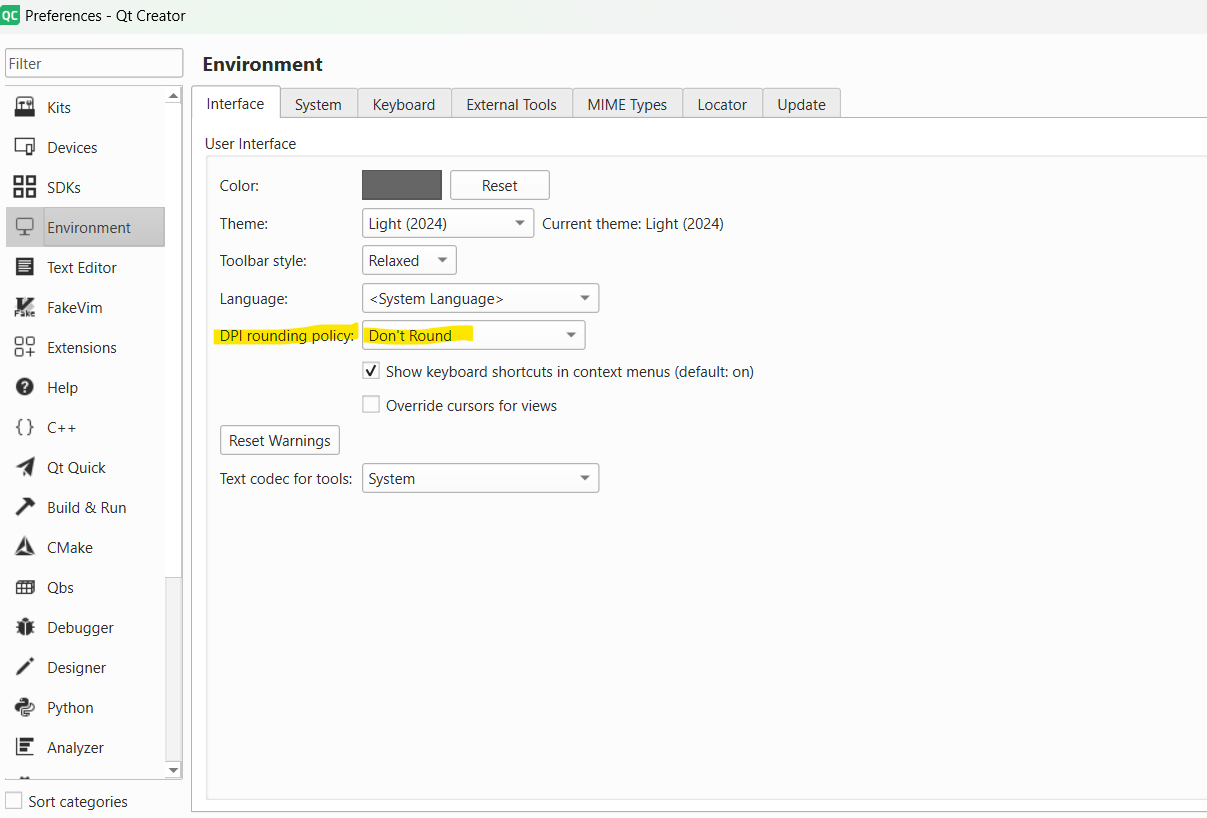Open the DPI rounding policy dropdown
This screenshot has width=1207, height=818.
pyautogui.click(x=473, y=335)
